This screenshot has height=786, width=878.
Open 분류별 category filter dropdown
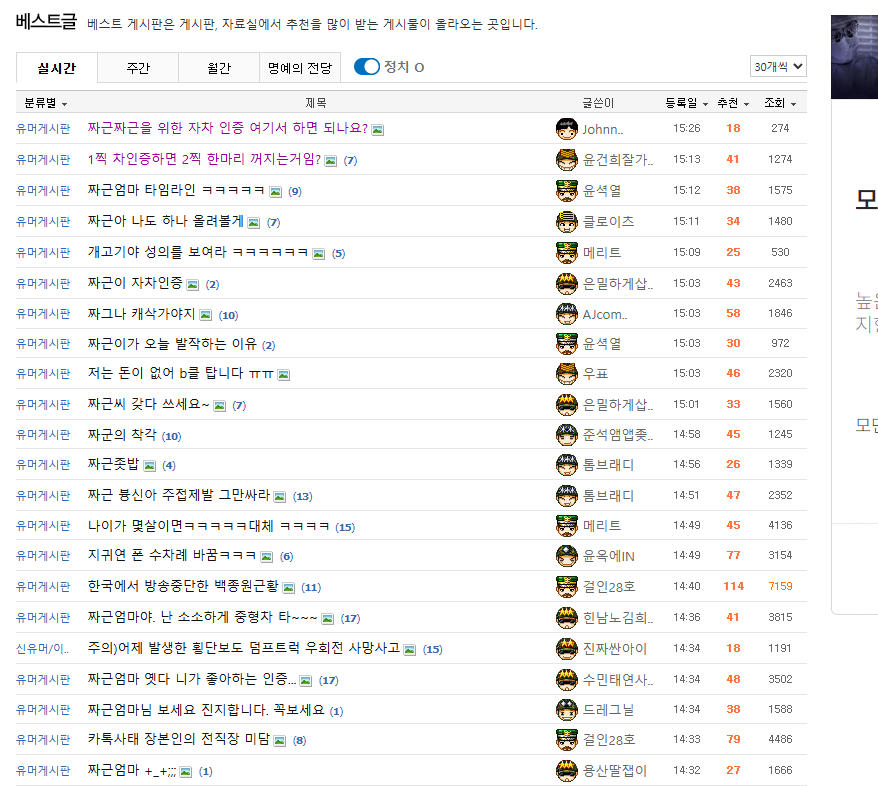tap(46, 103)
